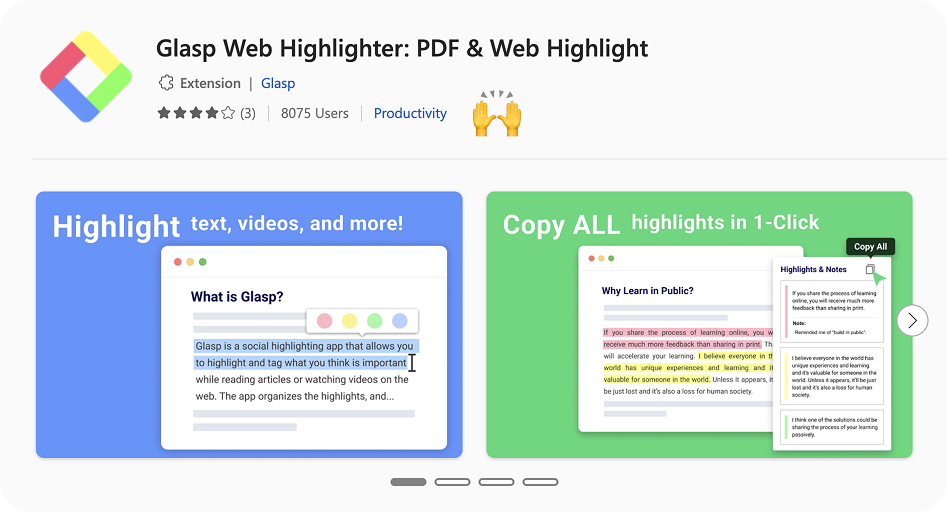Click the green-marked note card
The image size is (947, 512).
832,427
